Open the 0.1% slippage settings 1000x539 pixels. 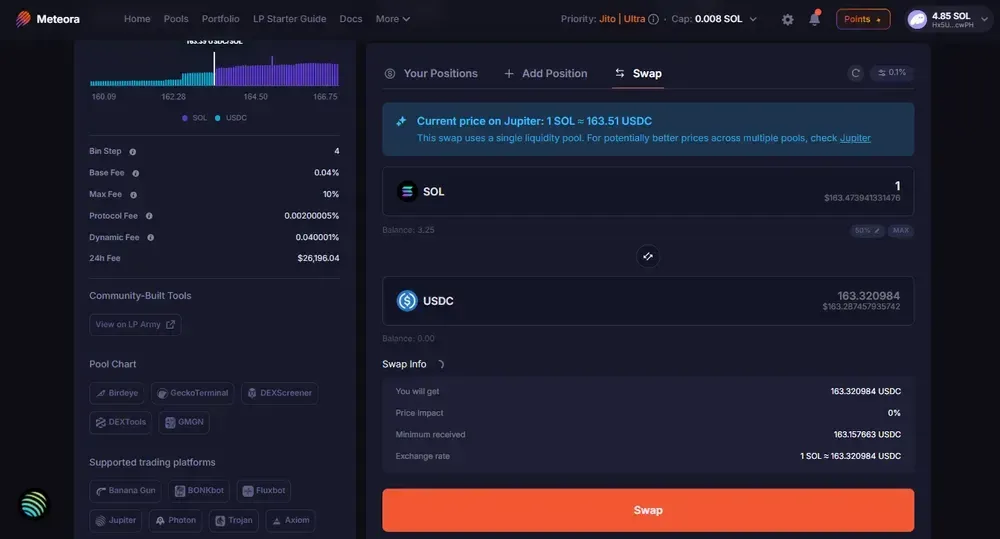pyautogui.click(x=892, y=73)
